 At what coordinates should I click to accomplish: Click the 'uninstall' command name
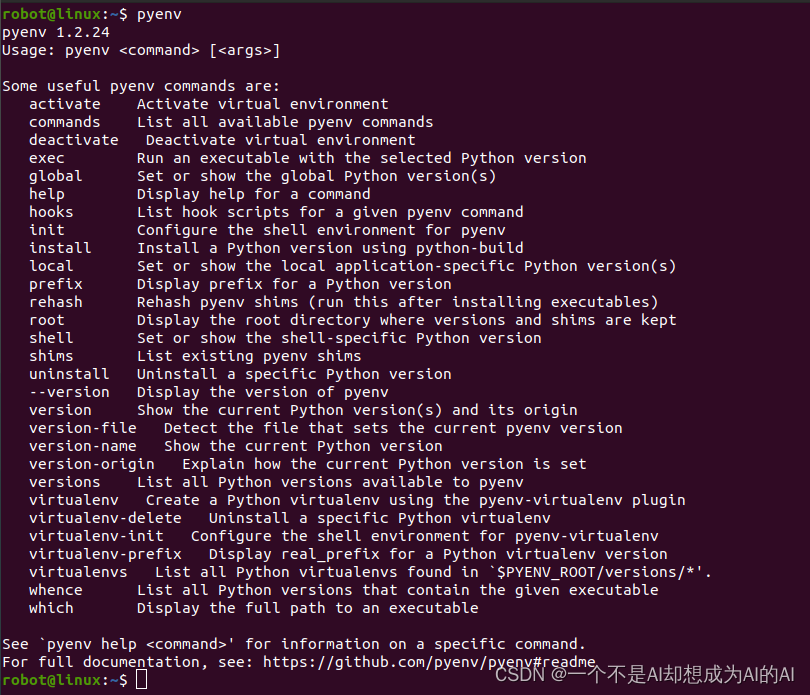pyautogui.click(x=70, y=374)
